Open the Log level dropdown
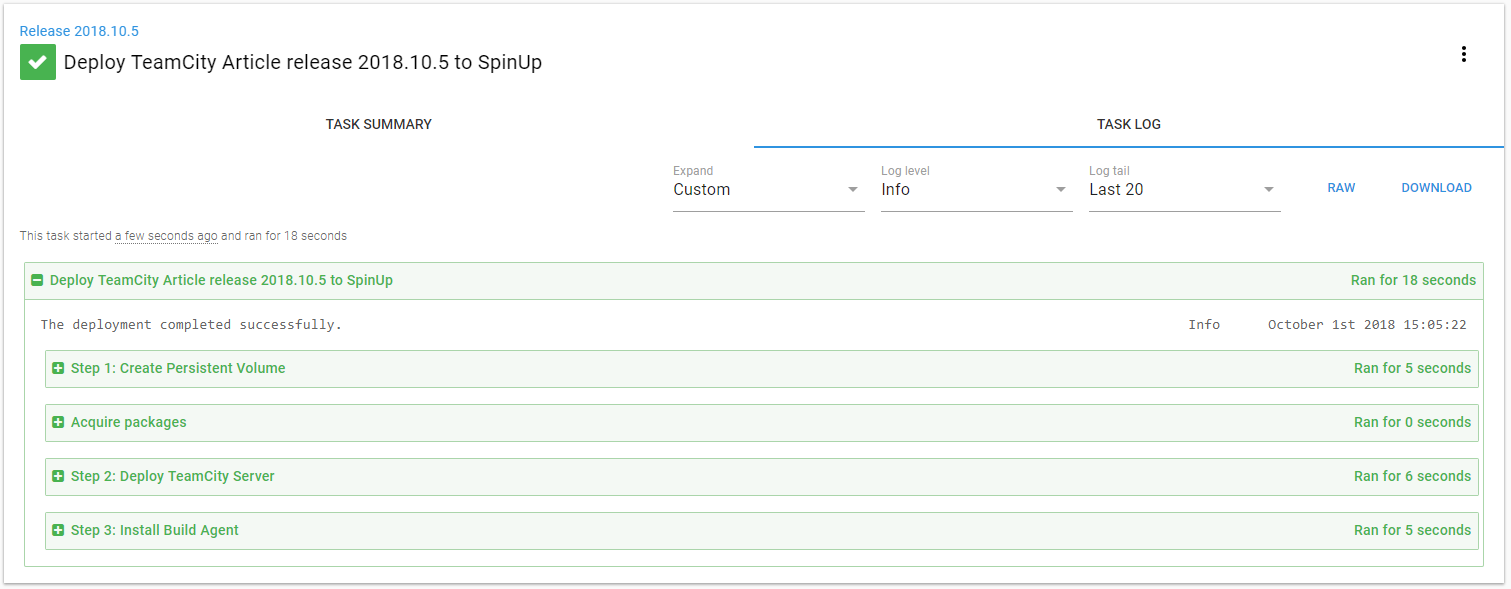The height and width of the screenshot is (589, 1511). tap(976, 190)
